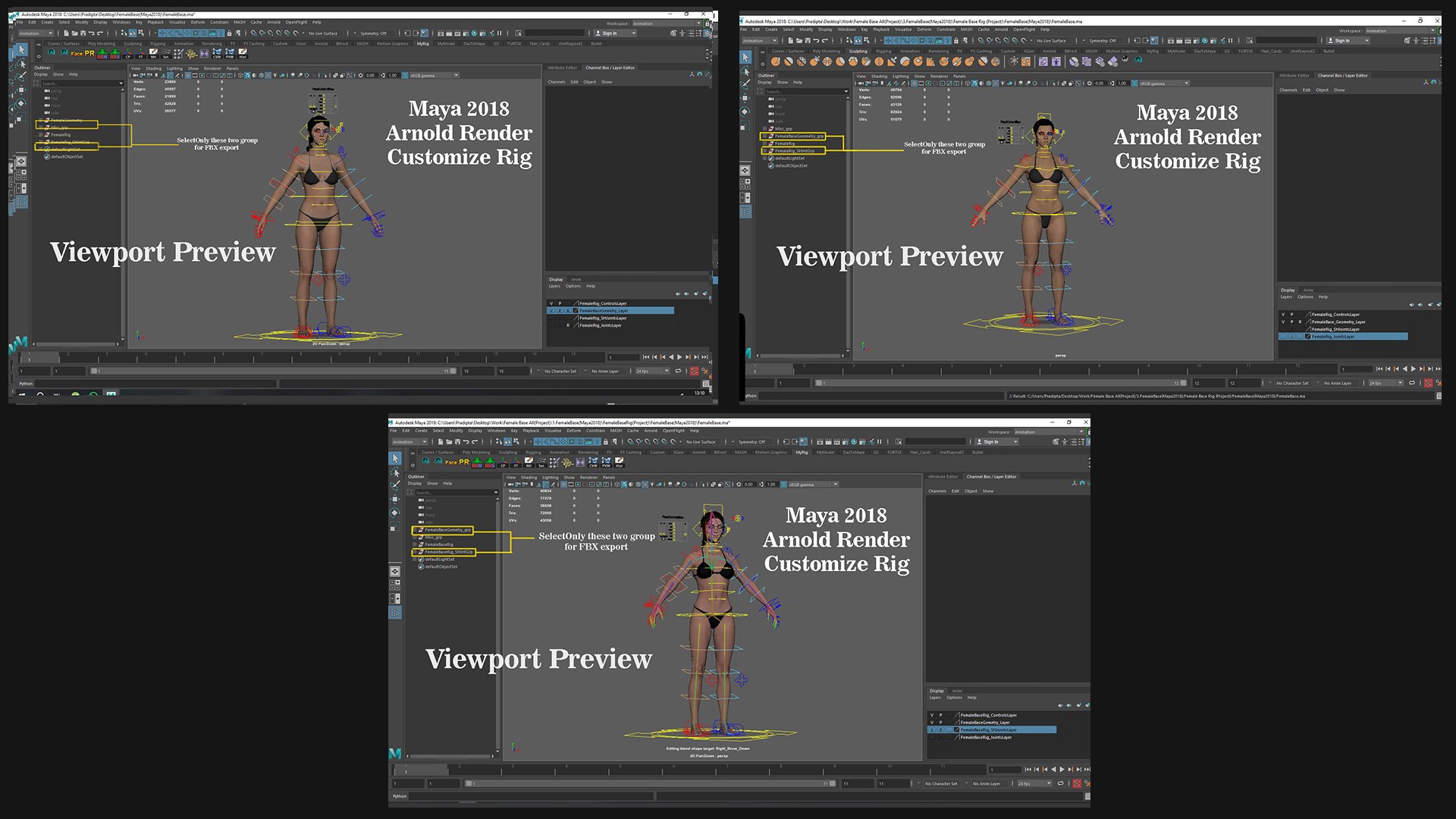Open No Anim Layer dropdown in bottom Maya window
The height and width of the screenshot is (819, 1456).
coord(987,783)
